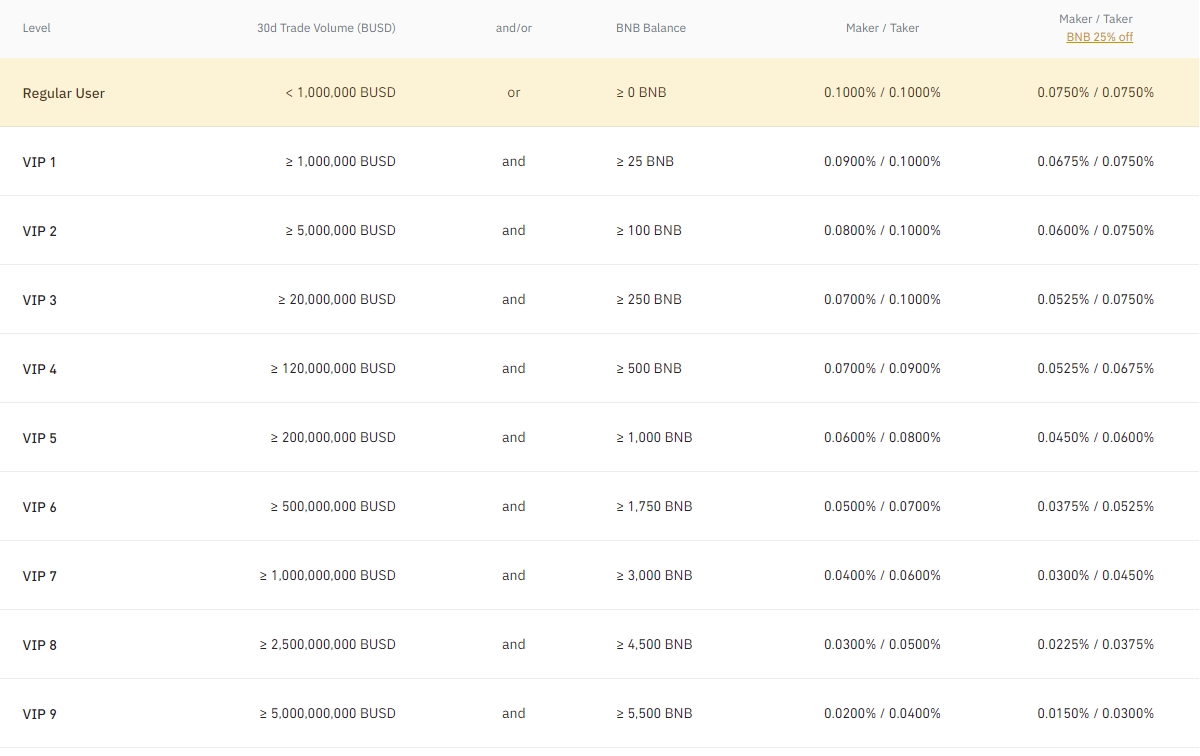Click the VIP 1 level label
Image resolution: width=1200 pixels, height=756 pixels.
(x=40, y=162)
